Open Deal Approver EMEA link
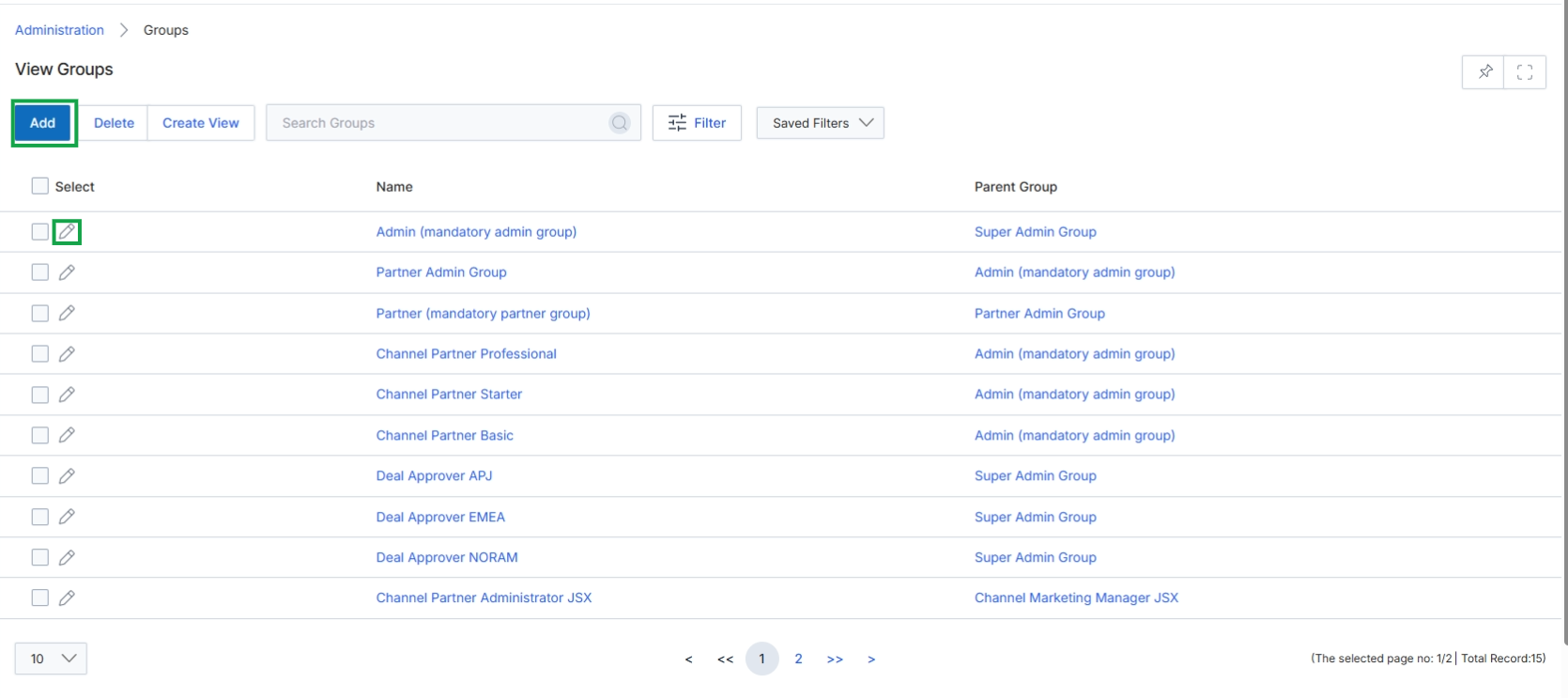Image resolution: width=1568 pixels, height=698 pixels. click(x=440, y=518)
